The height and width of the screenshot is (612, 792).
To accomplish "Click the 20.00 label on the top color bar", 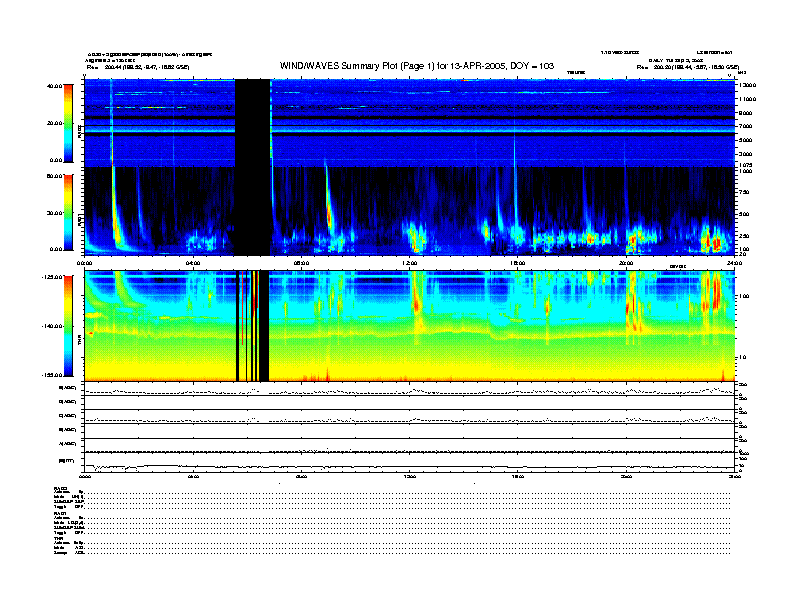I will (55, 123).
